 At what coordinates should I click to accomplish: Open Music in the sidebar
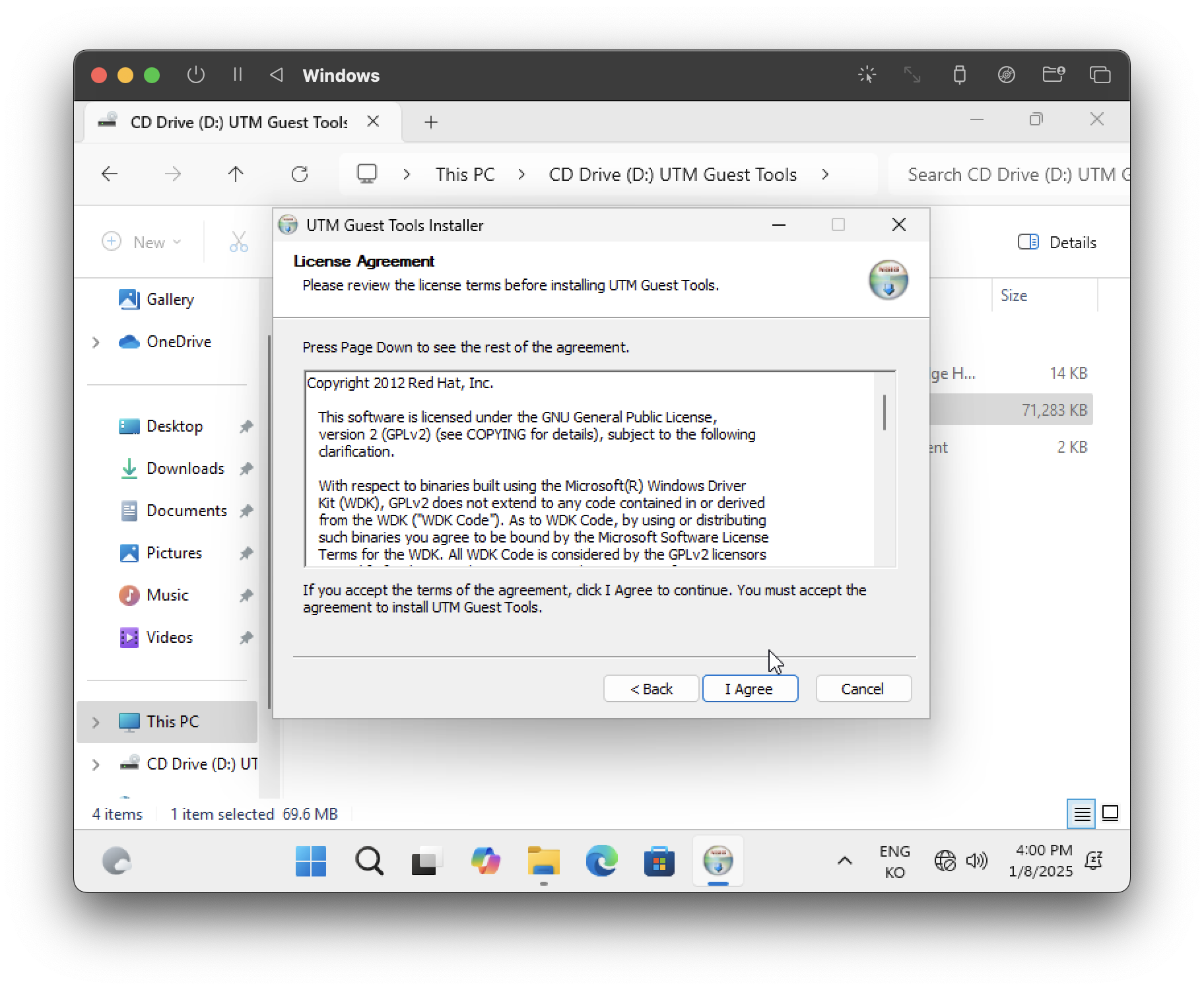coord(167,595)
